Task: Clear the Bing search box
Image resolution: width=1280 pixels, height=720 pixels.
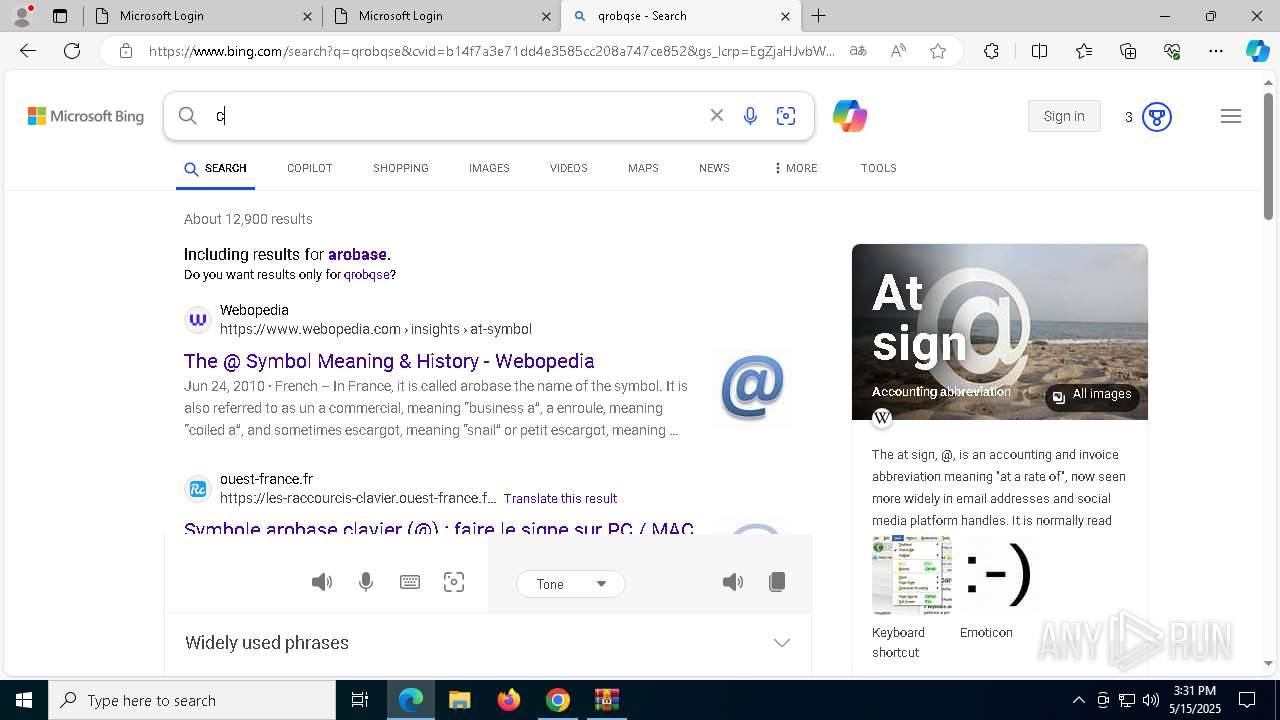Action: pyautogui.click(x=717, y=116)
